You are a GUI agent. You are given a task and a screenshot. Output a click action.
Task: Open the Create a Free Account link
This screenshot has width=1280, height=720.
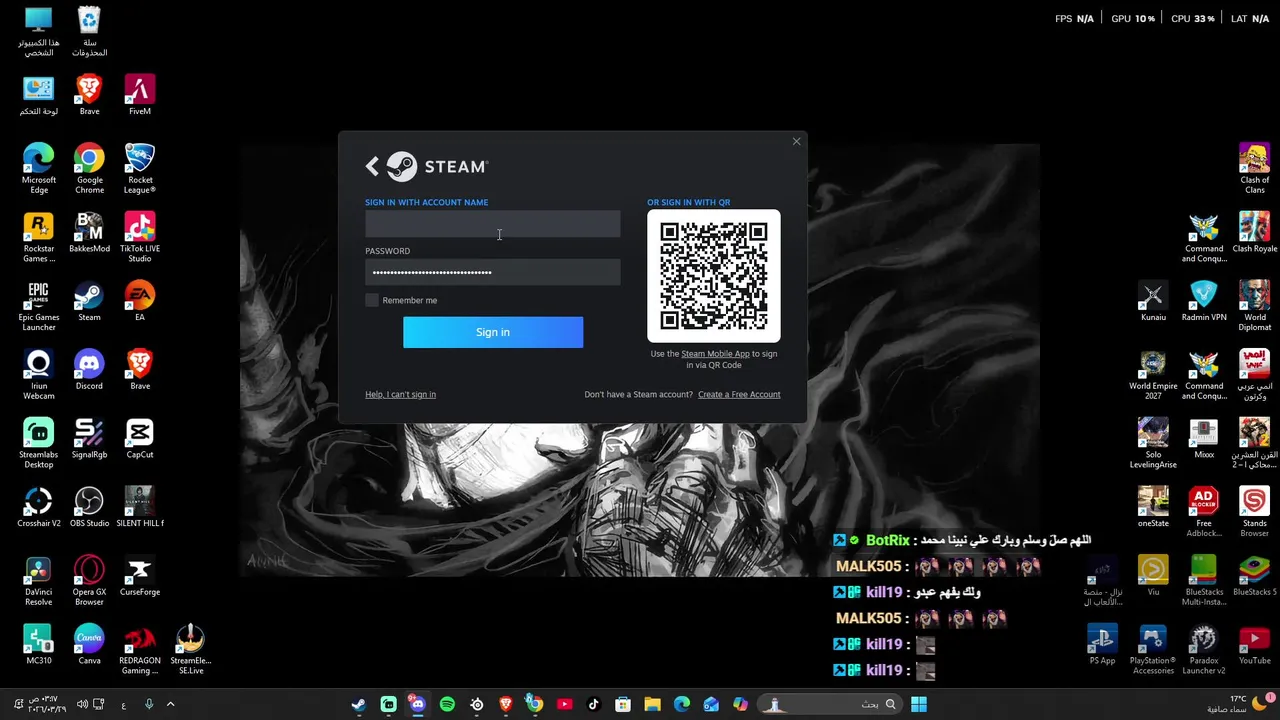coord(739,394)
